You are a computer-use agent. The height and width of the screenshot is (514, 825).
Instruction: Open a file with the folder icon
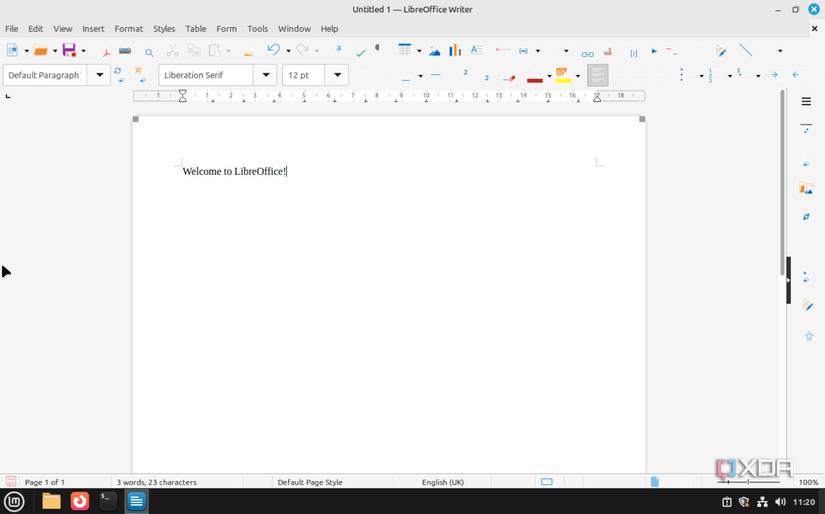point(41,51)
